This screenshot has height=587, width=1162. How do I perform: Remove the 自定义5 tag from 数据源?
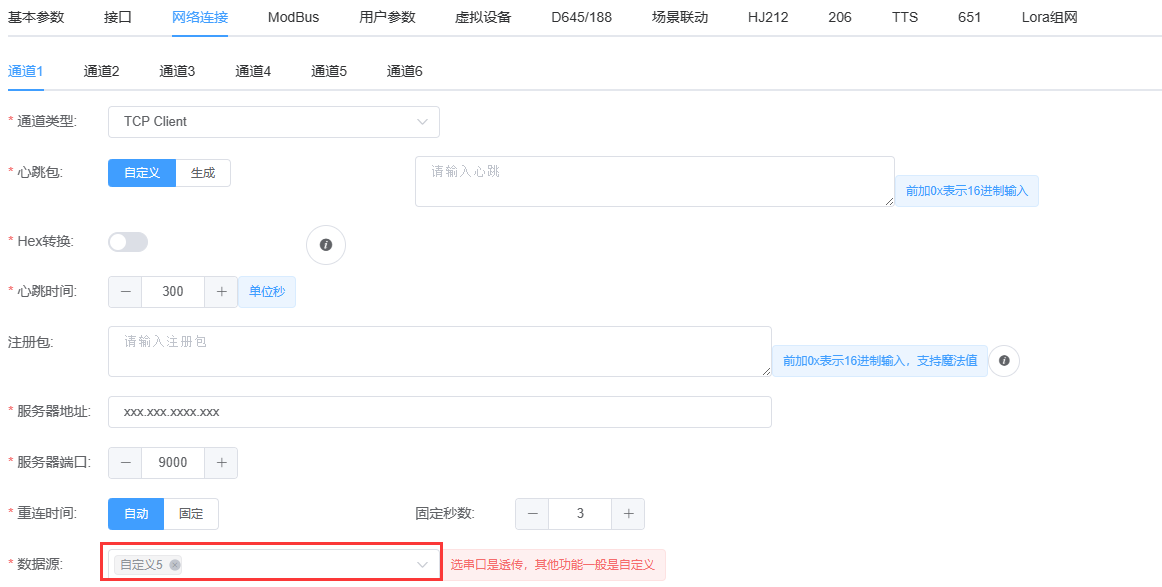[x=175, y=565]
